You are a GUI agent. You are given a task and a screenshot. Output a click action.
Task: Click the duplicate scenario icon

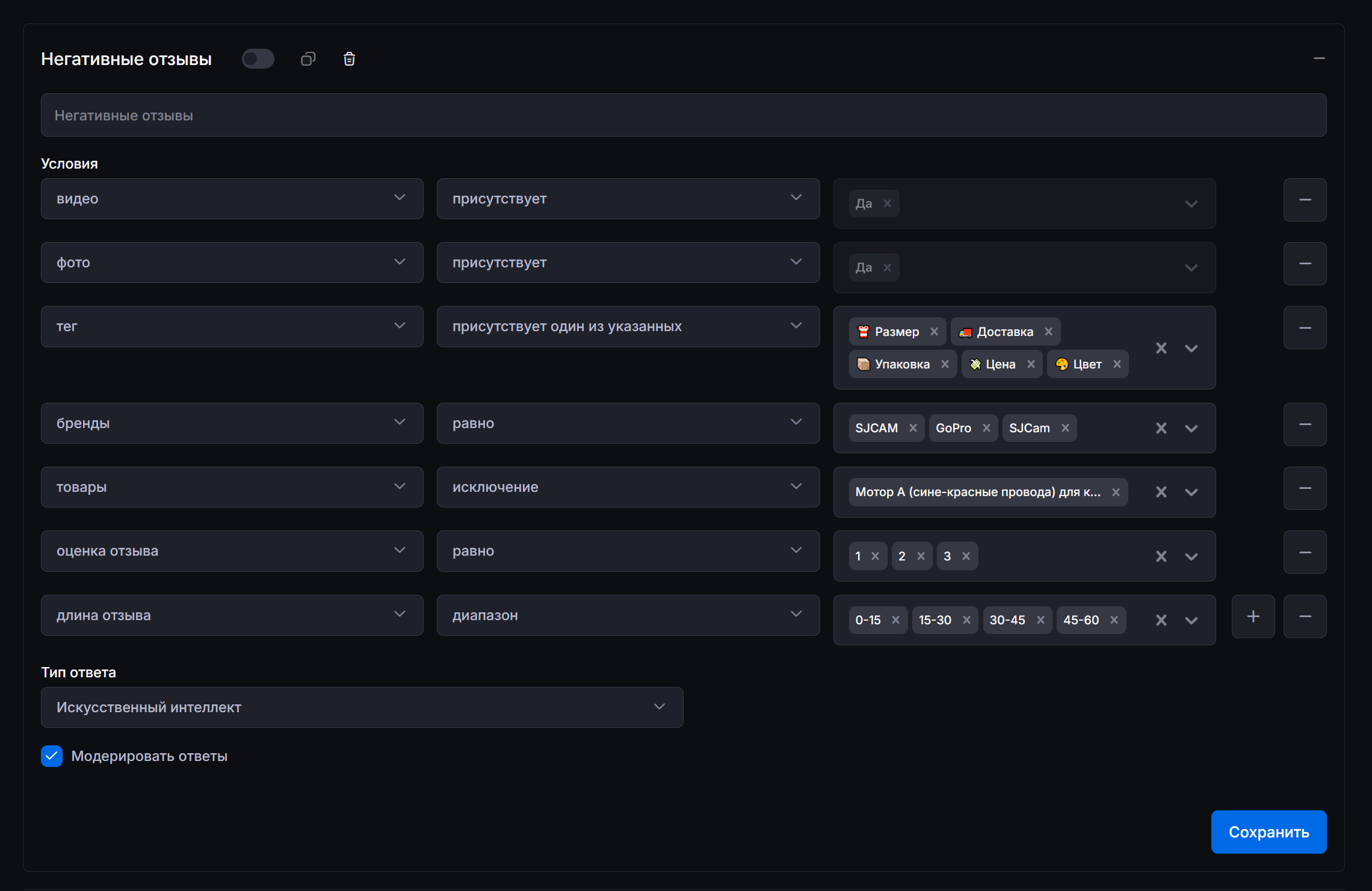(308, 58)
